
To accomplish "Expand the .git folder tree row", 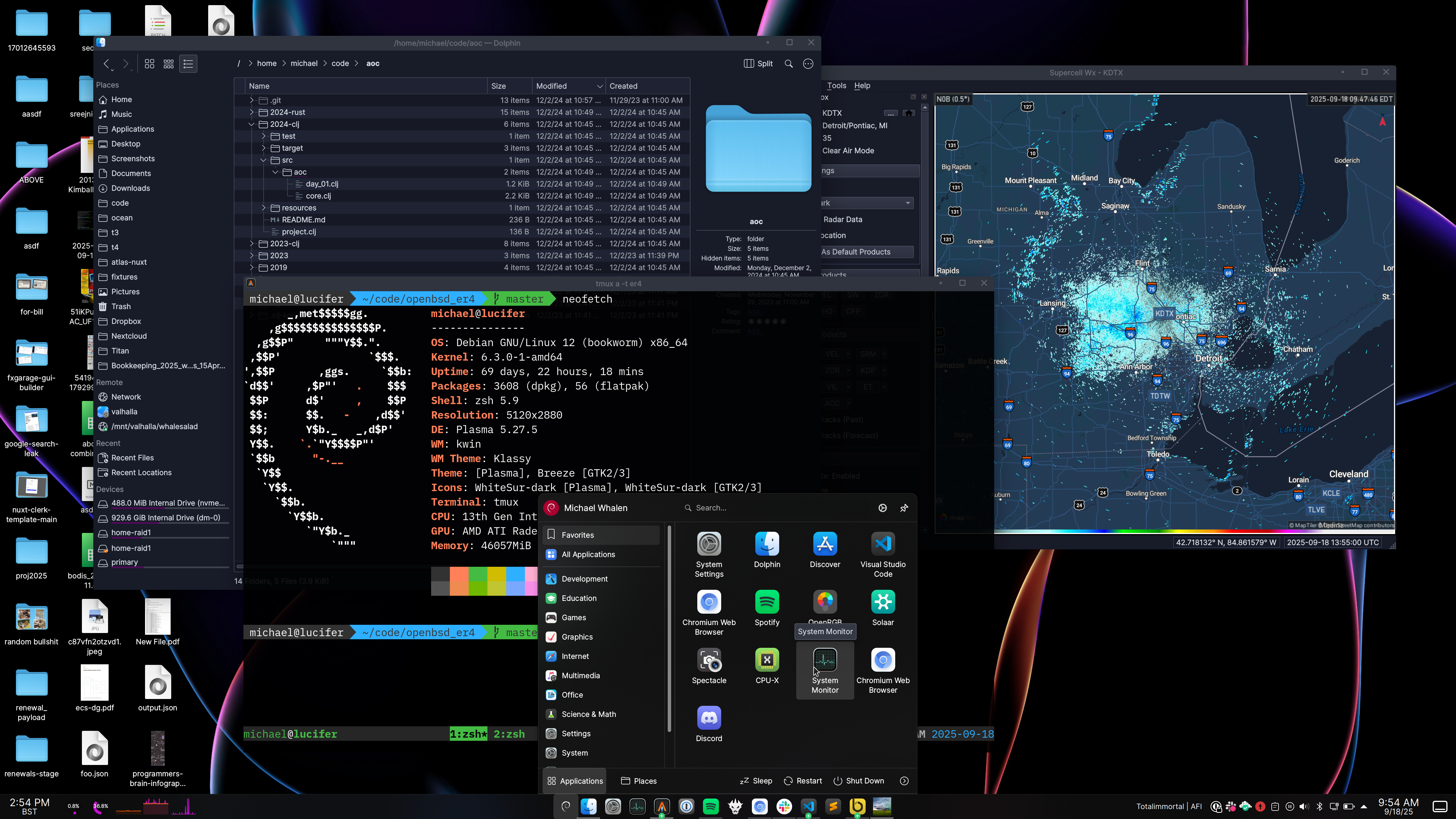I will [x=251, y=100].
